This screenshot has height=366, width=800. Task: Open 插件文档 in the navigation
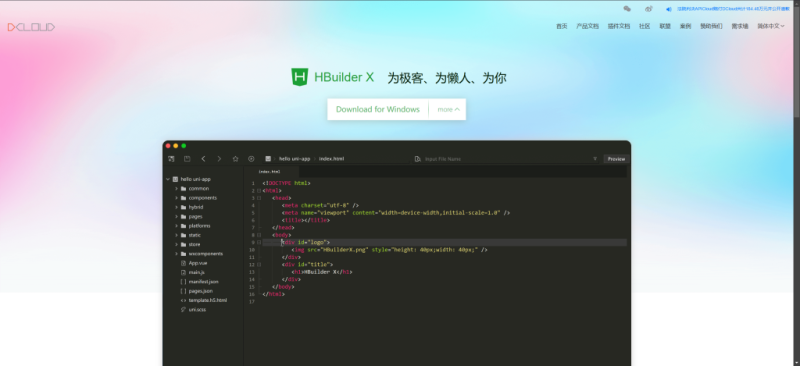(618, 26)
